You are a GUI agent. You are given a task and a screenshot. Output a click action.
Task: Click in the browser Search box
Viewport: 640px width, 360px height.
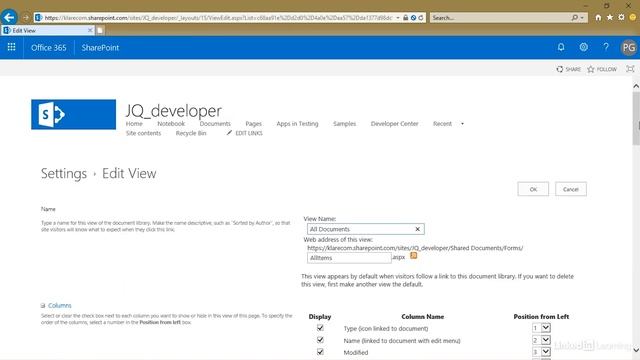(x=500, y=18)
